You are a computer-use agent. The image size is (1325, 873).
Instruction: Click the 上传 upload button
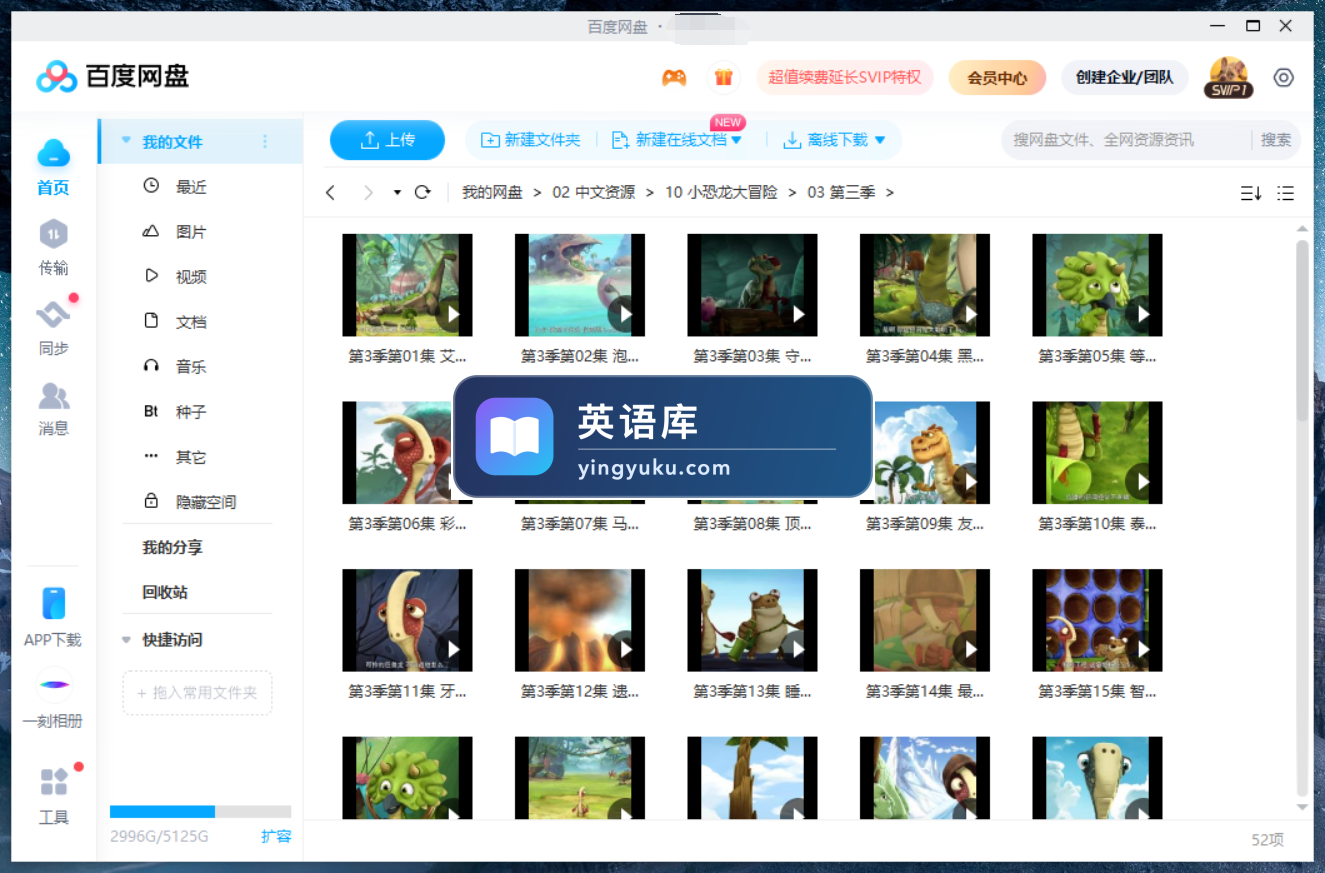point(387,140)
